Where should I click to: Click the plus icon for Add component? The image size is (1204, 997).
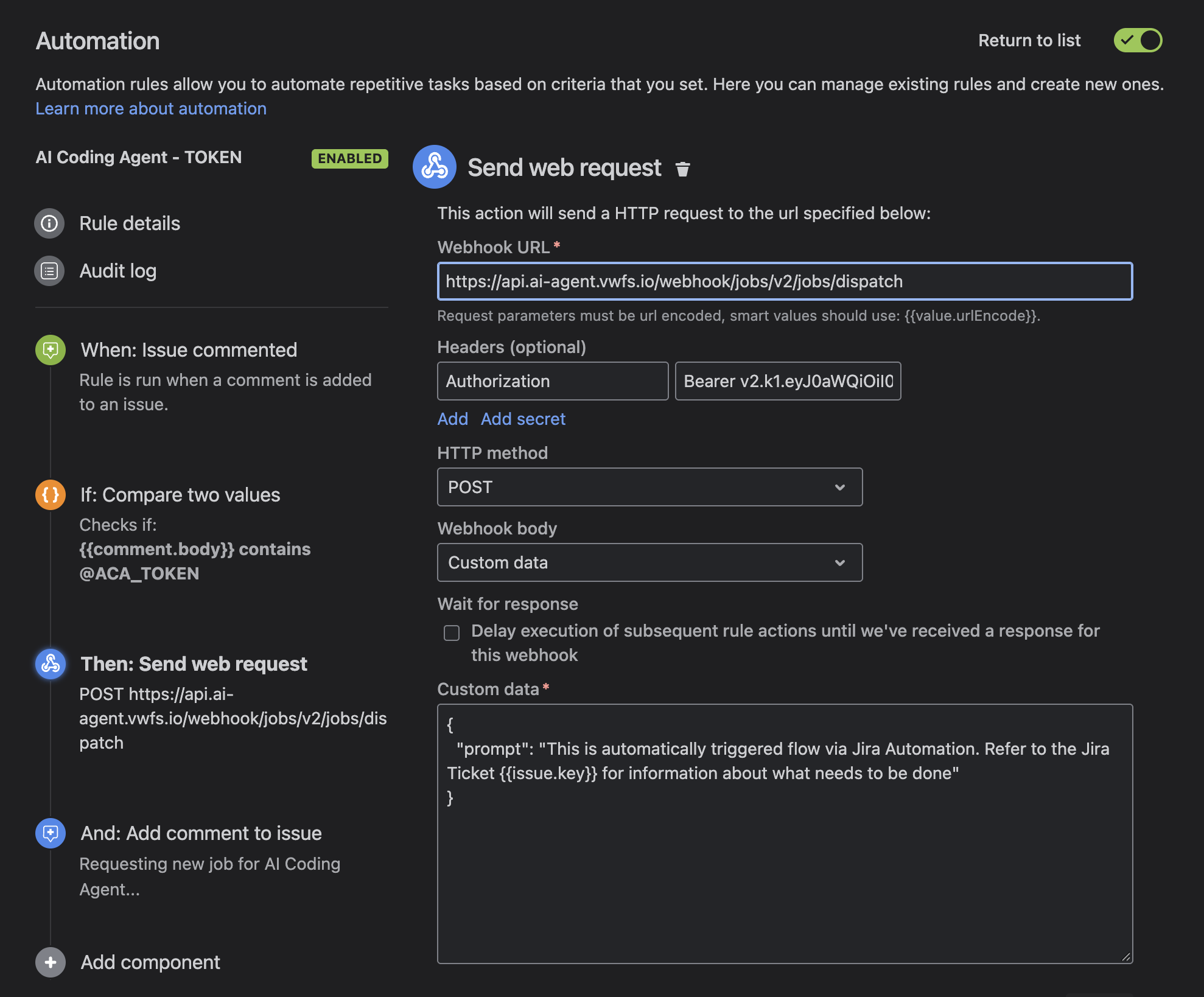coord(51,962)
